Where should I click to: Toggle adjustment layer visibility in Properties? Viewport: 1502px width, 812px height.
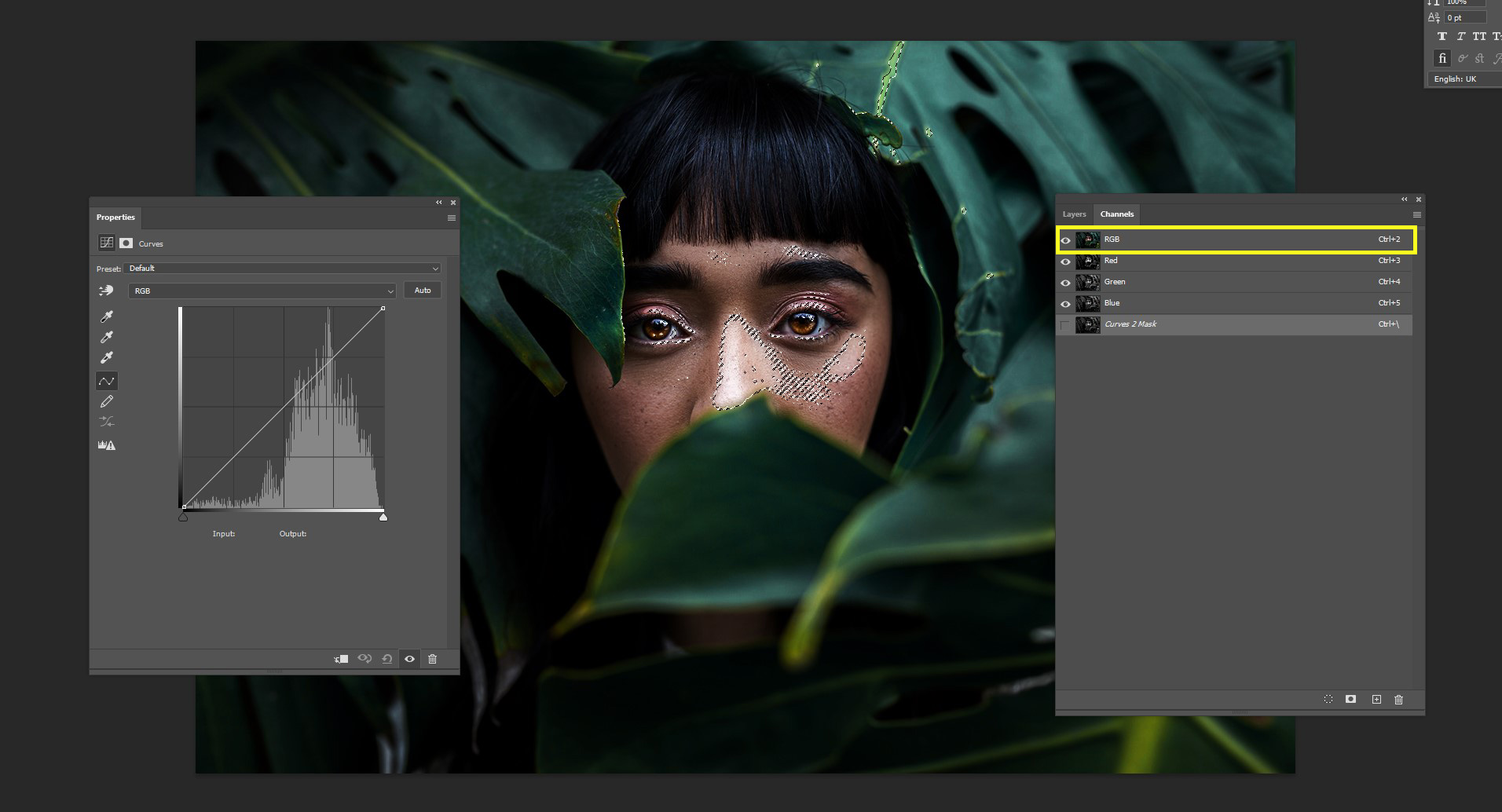(x=409, y=659)
